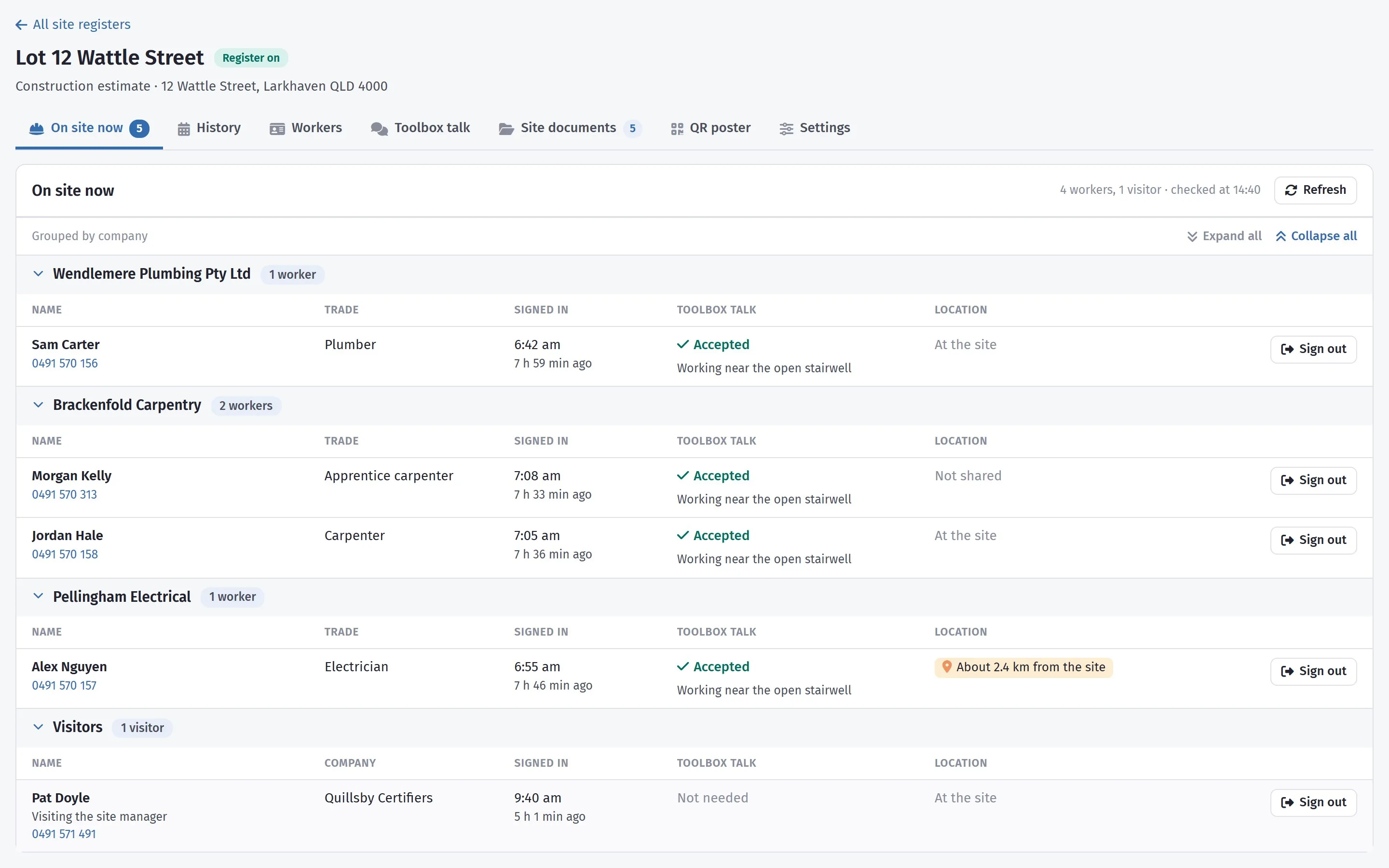Go to the Settings tab
The height and width of the screenshot is (868, 1389).
[815, 128]
